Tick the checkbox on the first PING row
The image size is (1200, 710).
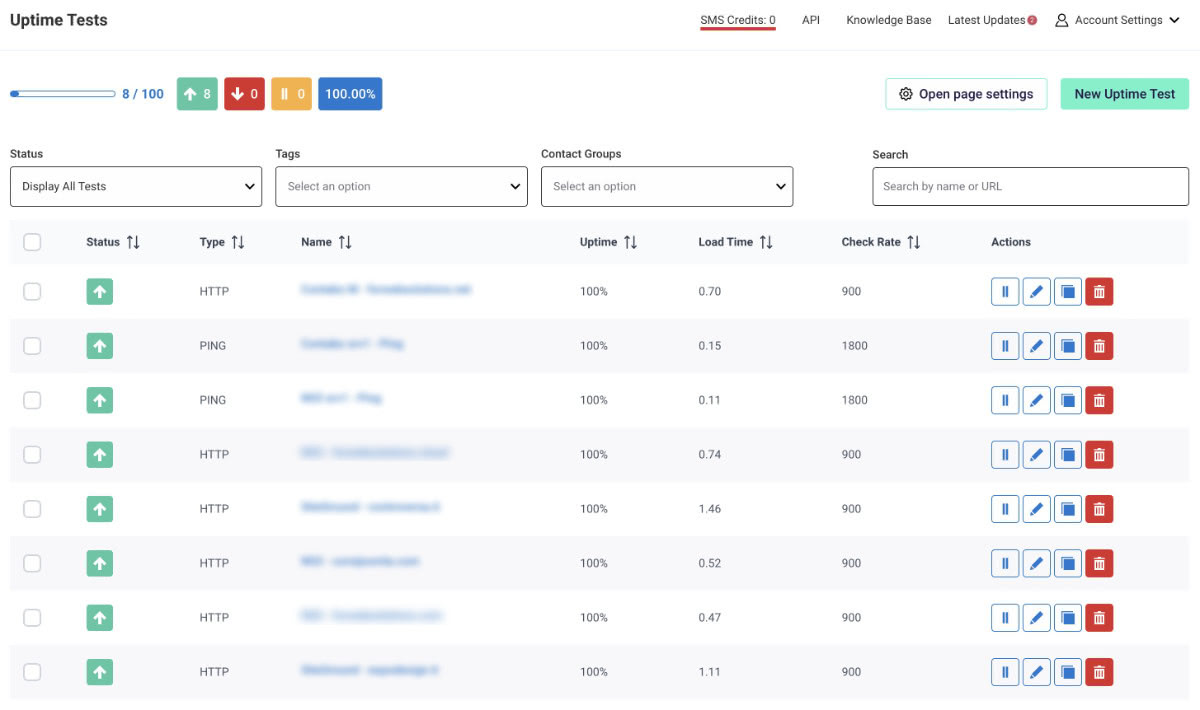point(31,346)
